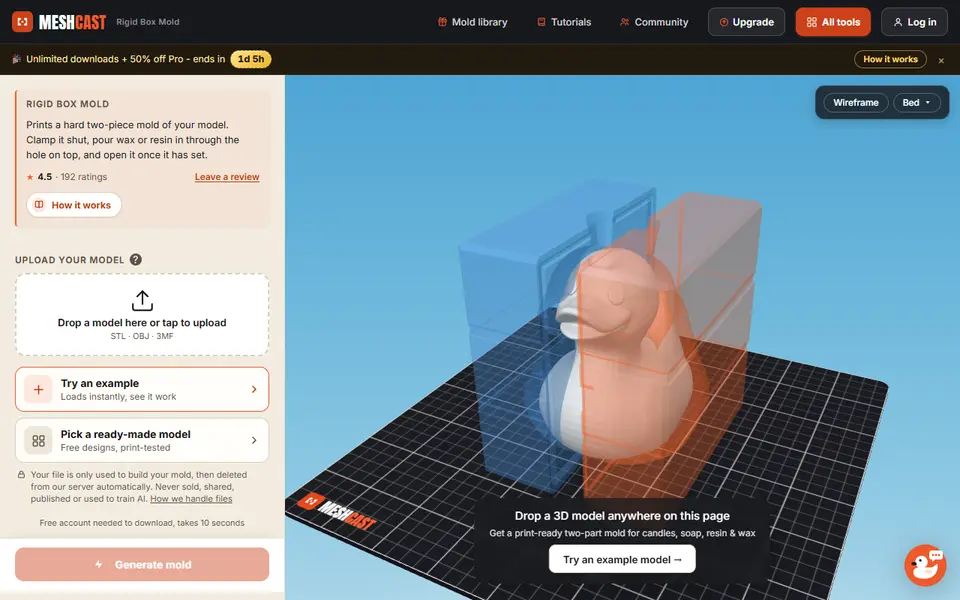Click the upload arrow icon in drop zone
The height and width of the screenshot is (600, 960).
142,301
